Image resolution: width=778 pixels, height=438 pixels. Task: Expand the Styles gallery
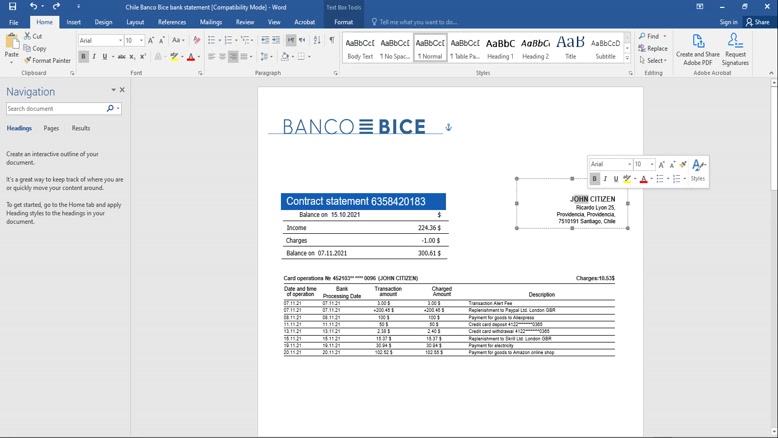point(627,59)
